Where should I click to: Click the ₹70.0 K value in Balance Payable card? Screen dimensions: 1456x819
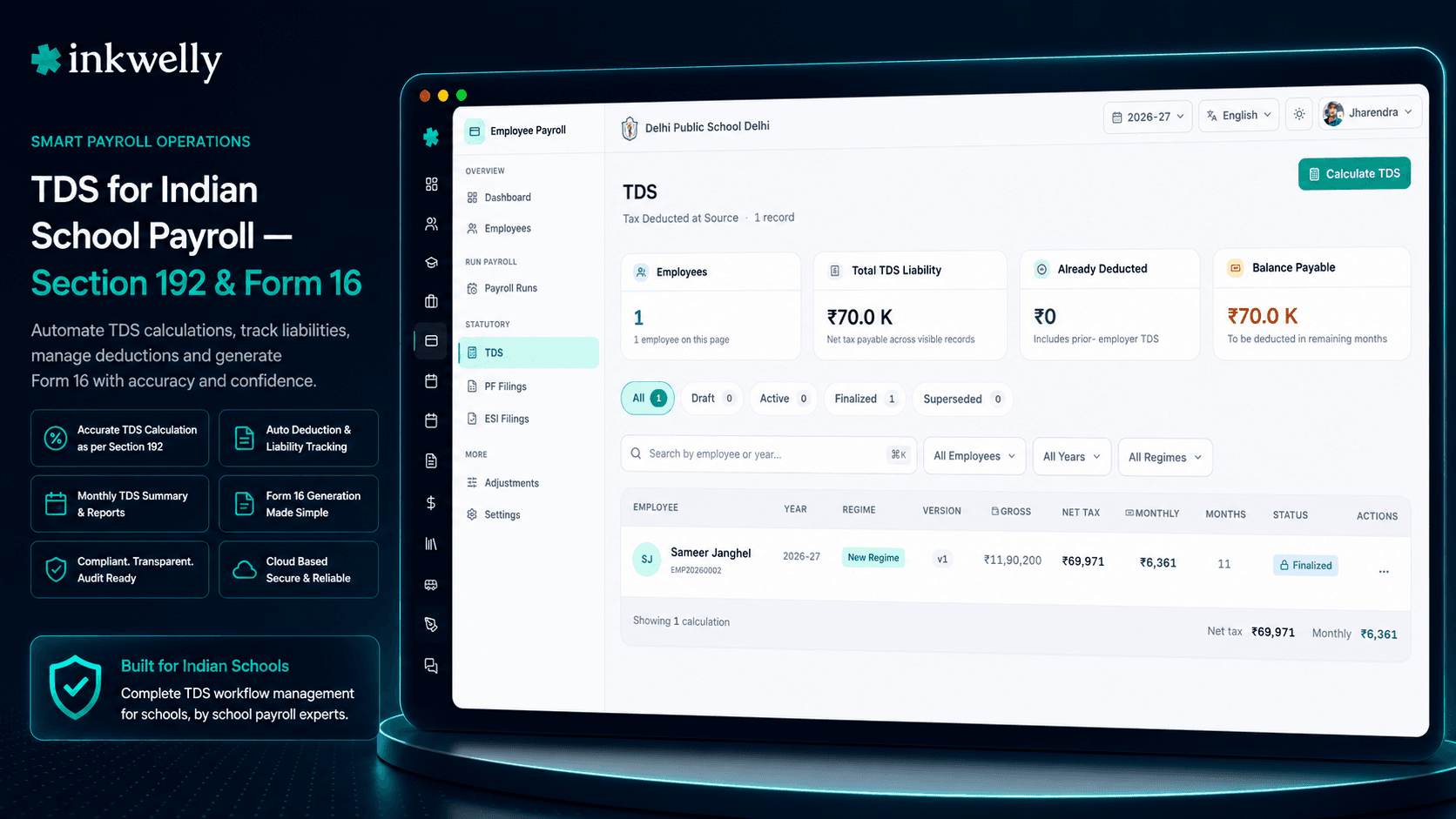tap(1263, 316)
